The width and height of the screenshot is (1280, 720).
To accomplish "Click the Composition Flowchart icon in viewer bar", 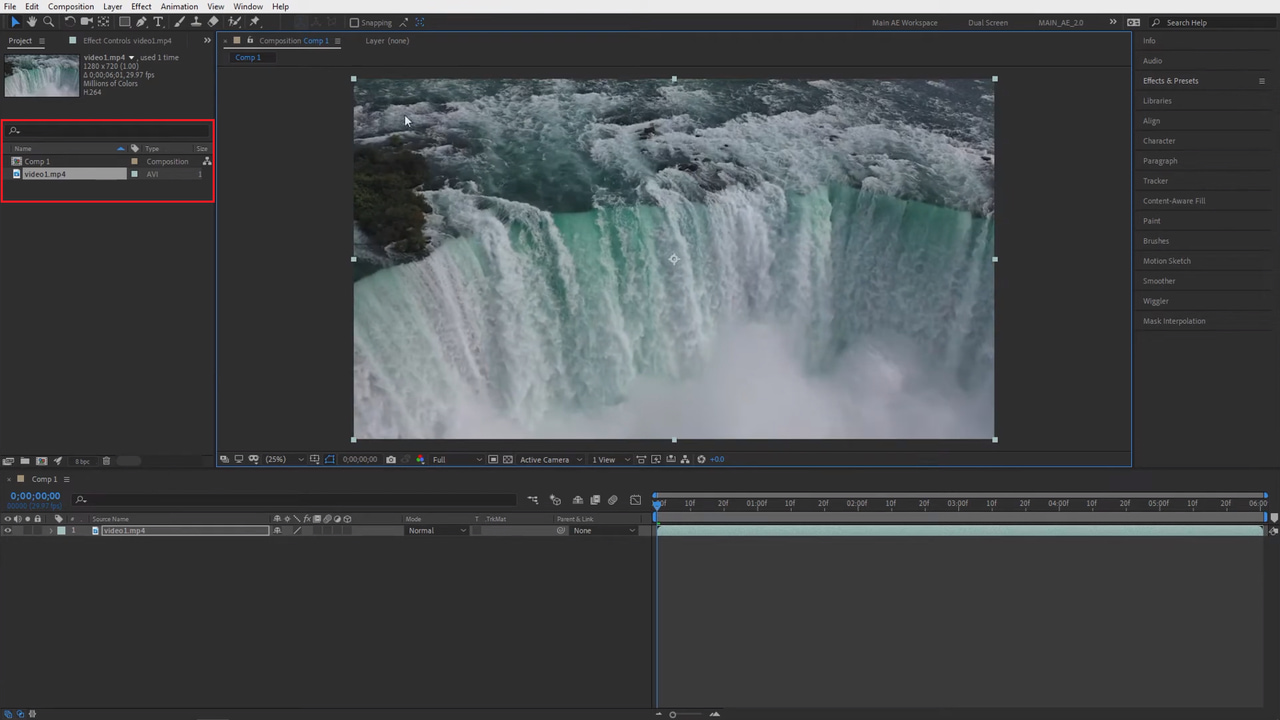I will pos(685,460).
